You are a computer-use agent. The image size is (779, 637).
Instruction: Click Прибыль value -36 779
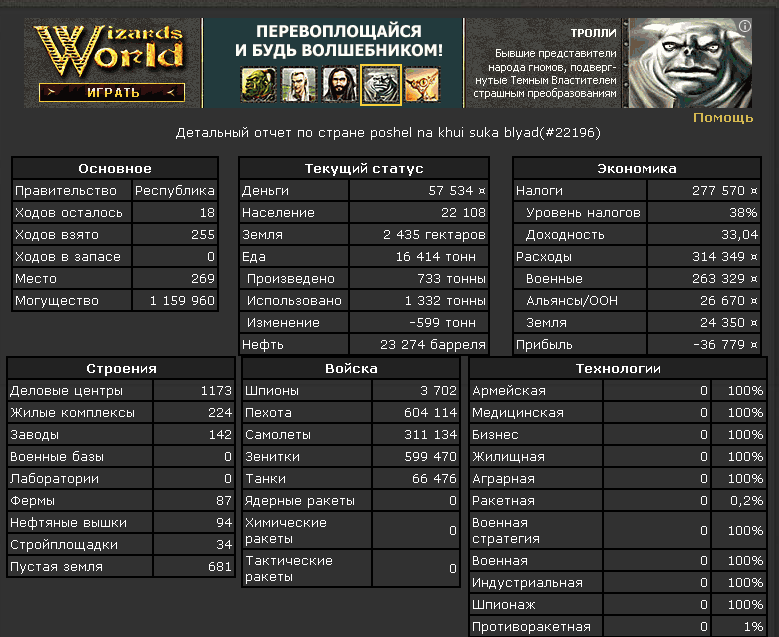coord(725,344)
